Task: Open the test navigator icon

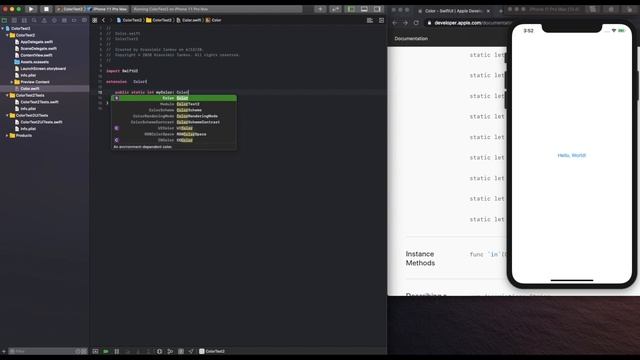Action: point(54,20)
